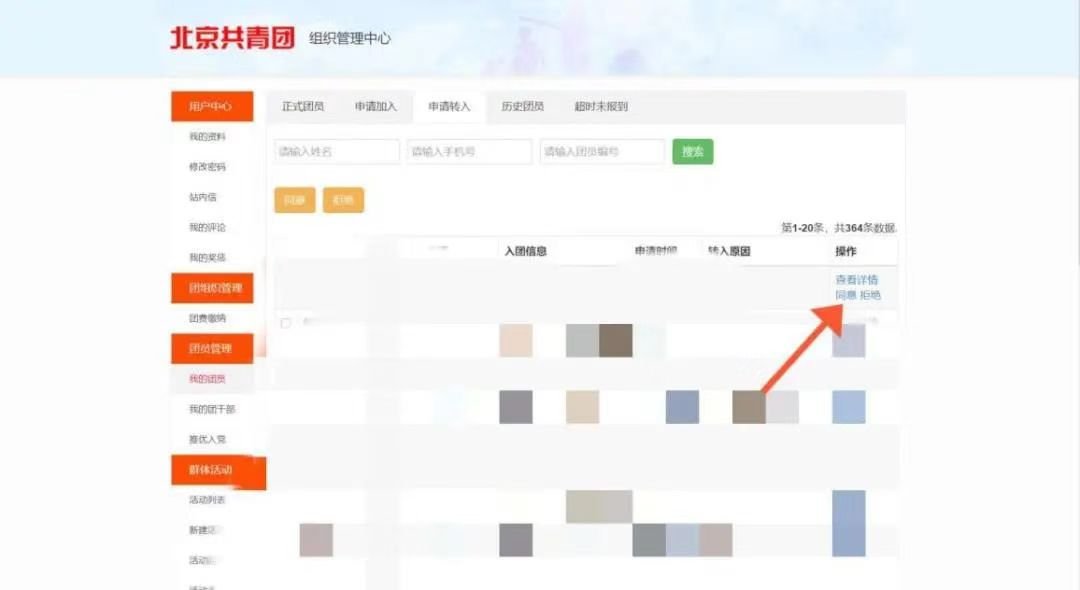The image size is (1080, 590).
Task: Open 我的评论 in the sidebar
Action: click(x=207, y=227)
